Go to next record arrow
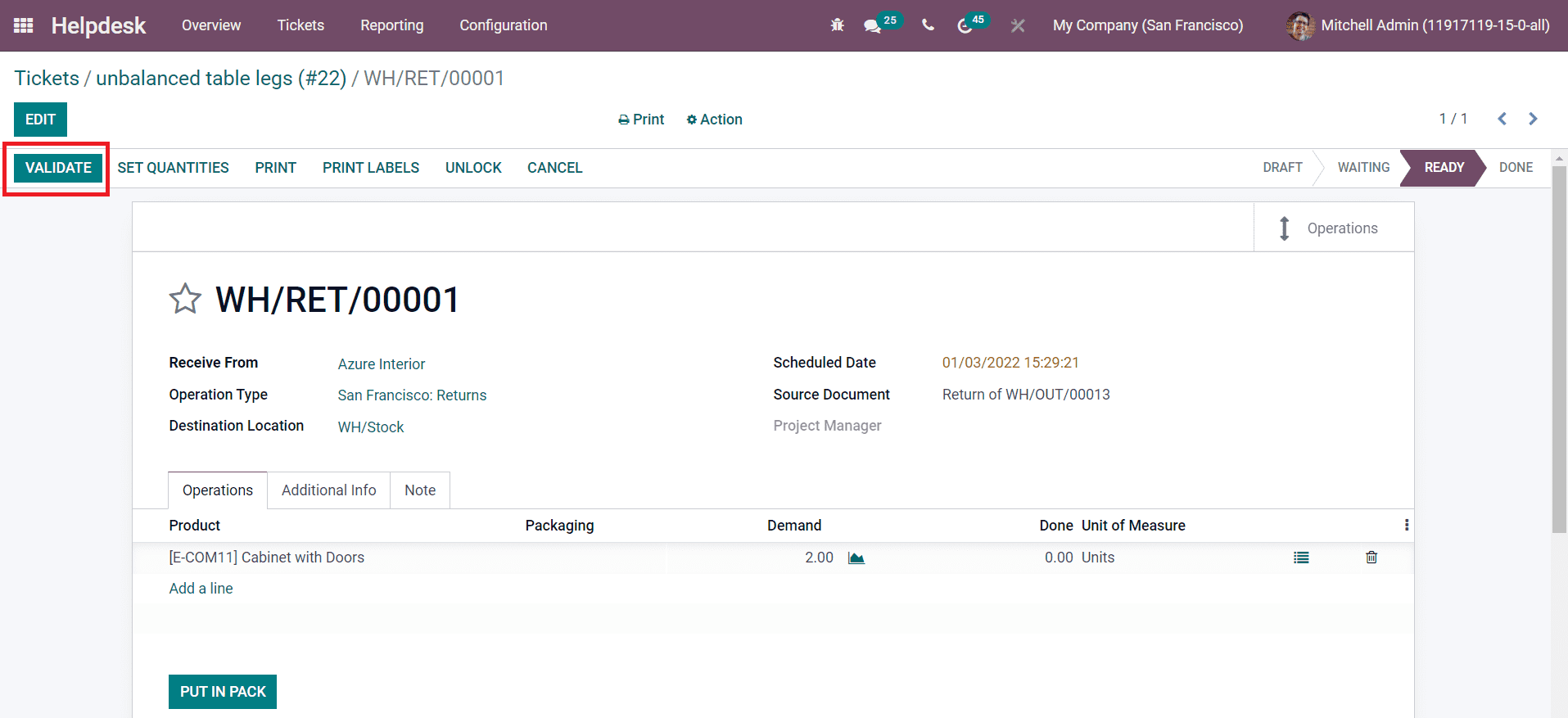The height and width of the screenshot is (718, 1568). coord(1533,119)
